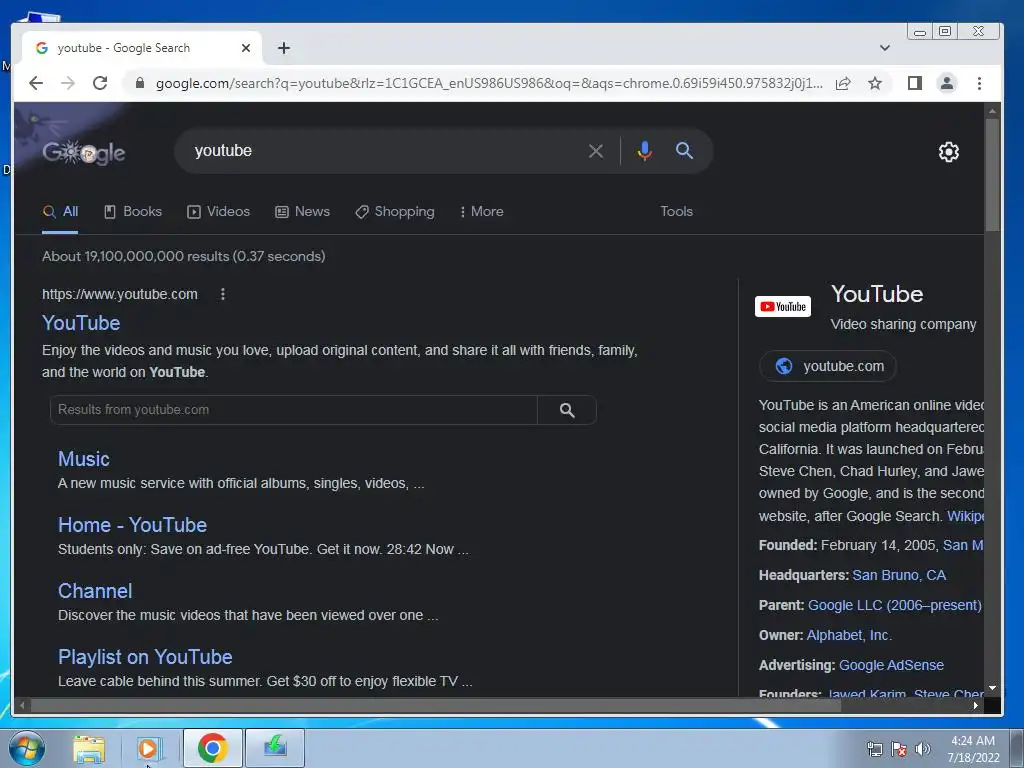
Task: Open the volume speaker tray icon
Action: tap(923, 749)
